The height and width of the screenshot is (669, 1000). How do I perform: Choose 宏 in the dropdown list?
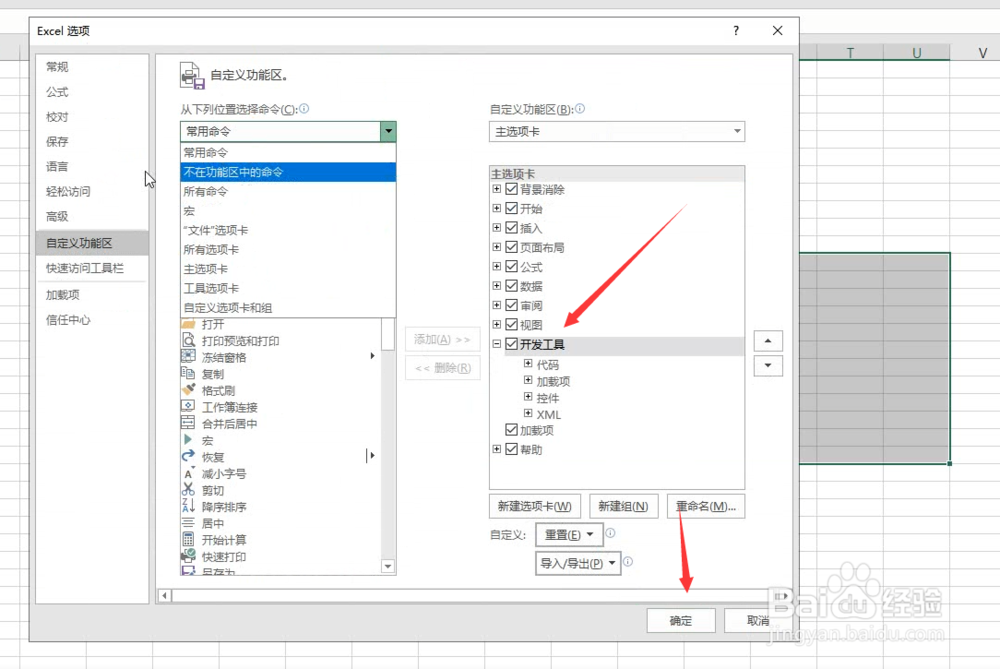pos(288,211)
